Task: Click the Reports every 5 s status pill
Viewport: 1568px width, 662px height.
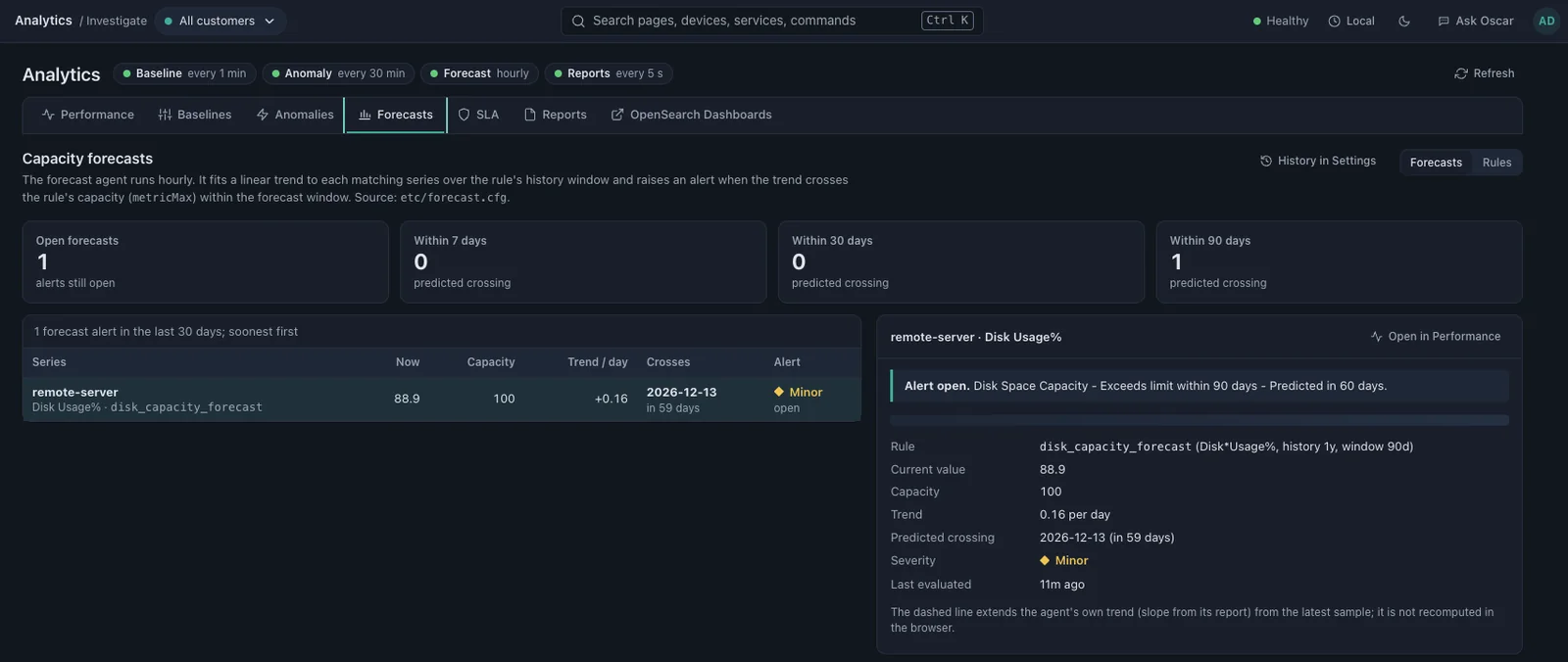Action: click(x=609, y=73)
